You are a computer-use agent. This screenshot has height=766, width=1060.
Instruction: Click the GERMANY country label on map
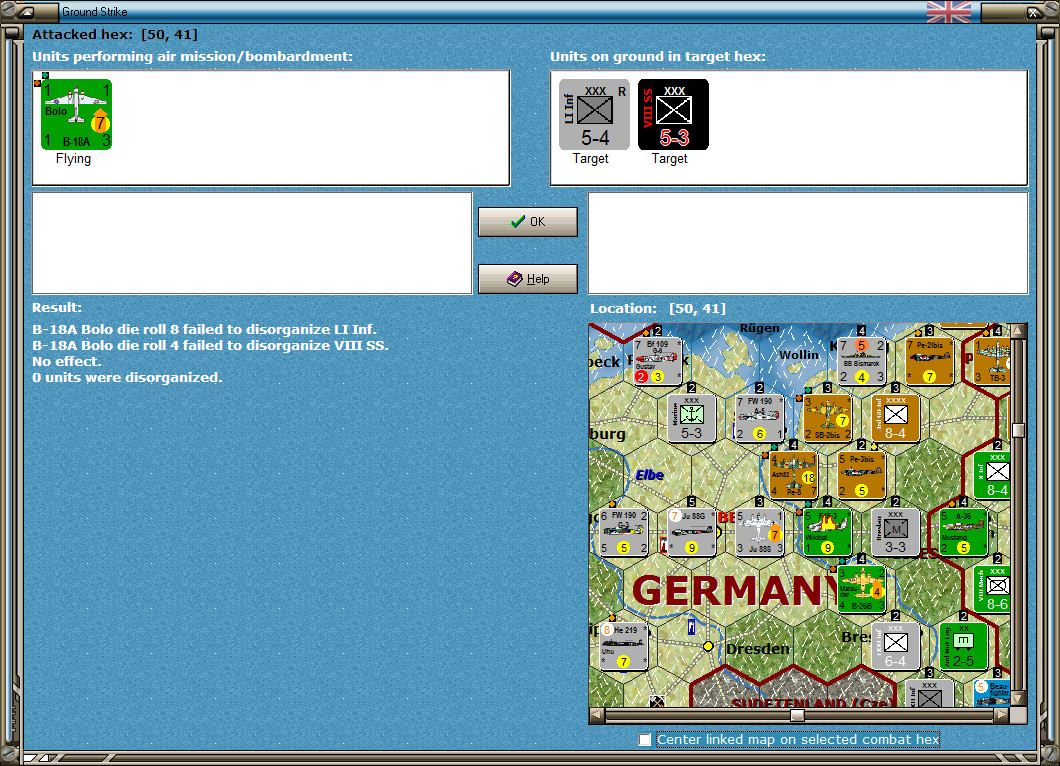click(x=736, y=590)
